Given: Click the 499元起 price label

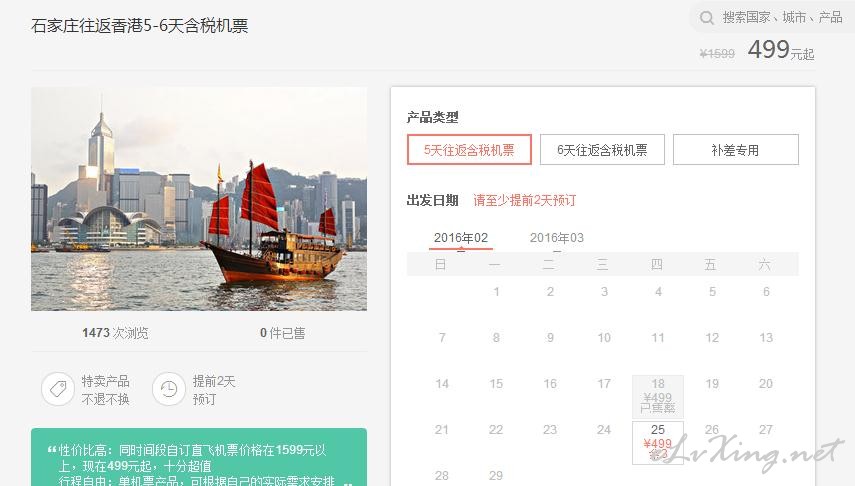Looking at the screenshot, I should [780, 51].
